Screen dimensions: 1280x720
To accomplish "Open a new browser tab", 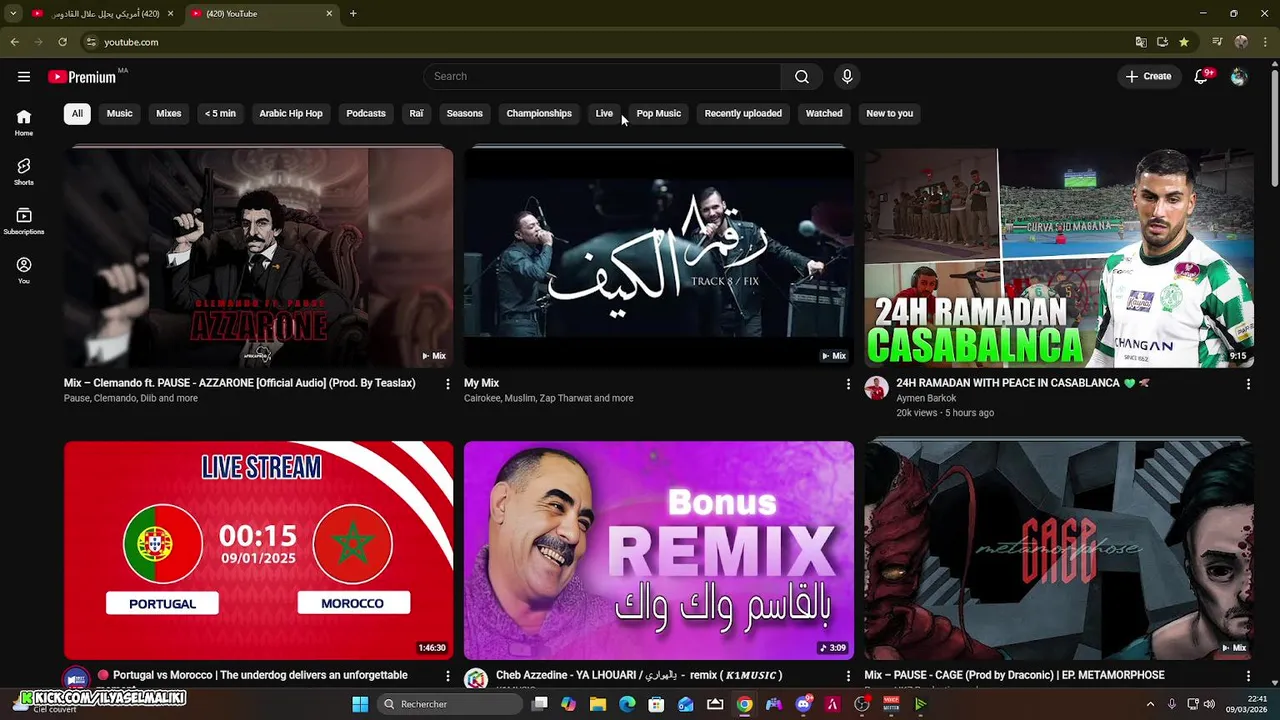I will [353, 13].
